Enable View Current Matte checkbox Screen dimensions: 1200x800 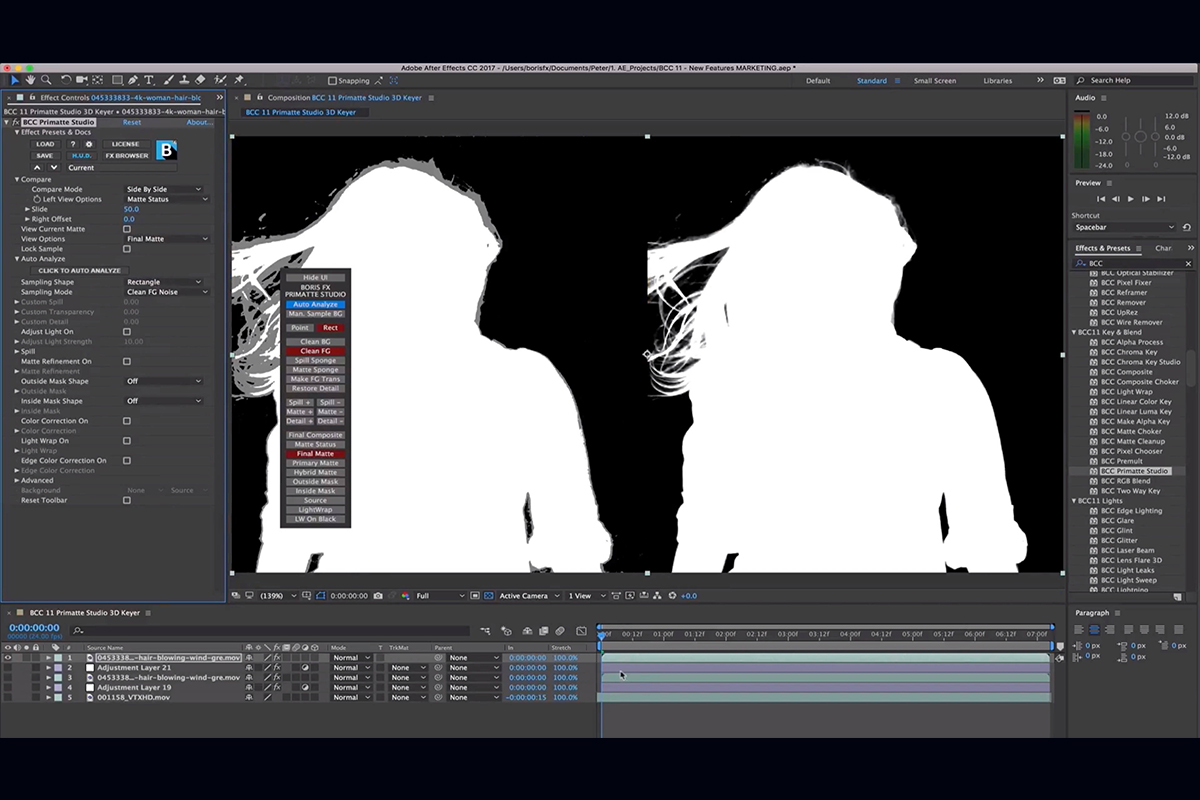click(127, 229)
